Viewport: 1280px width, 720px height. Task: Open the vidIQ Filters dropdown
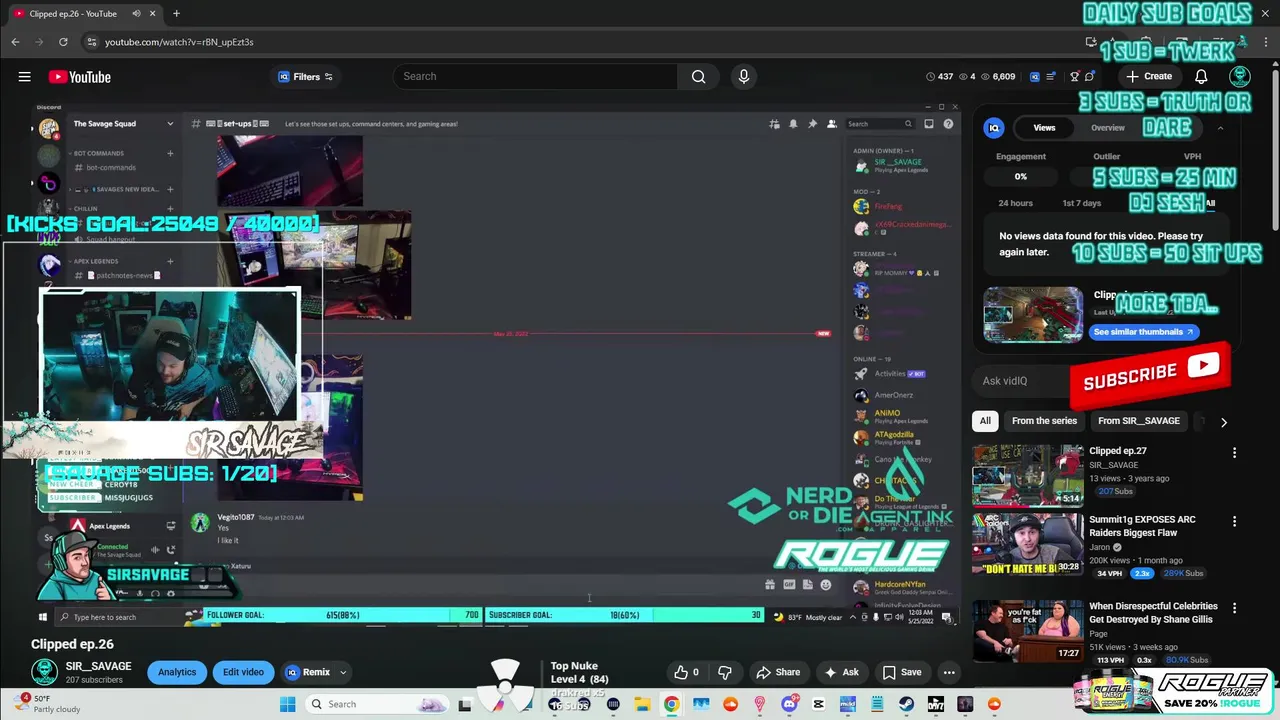(306, 77)
